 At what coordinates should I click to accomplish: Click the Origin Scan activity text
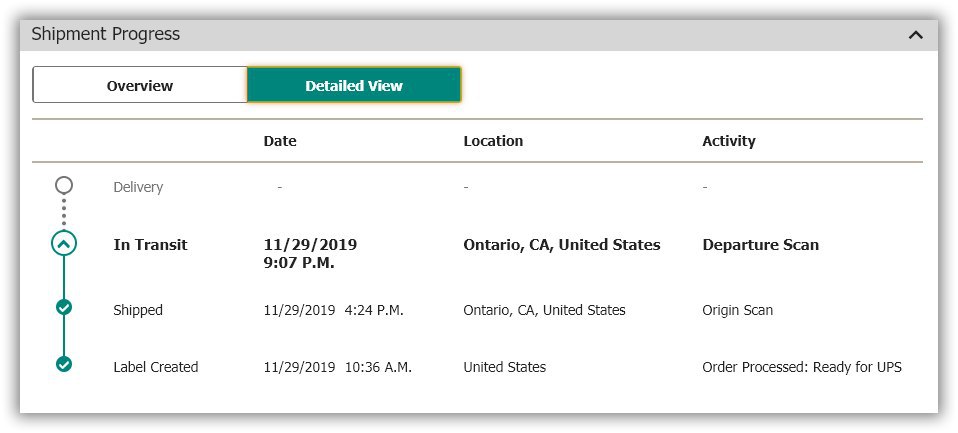(x=737, y=310)
